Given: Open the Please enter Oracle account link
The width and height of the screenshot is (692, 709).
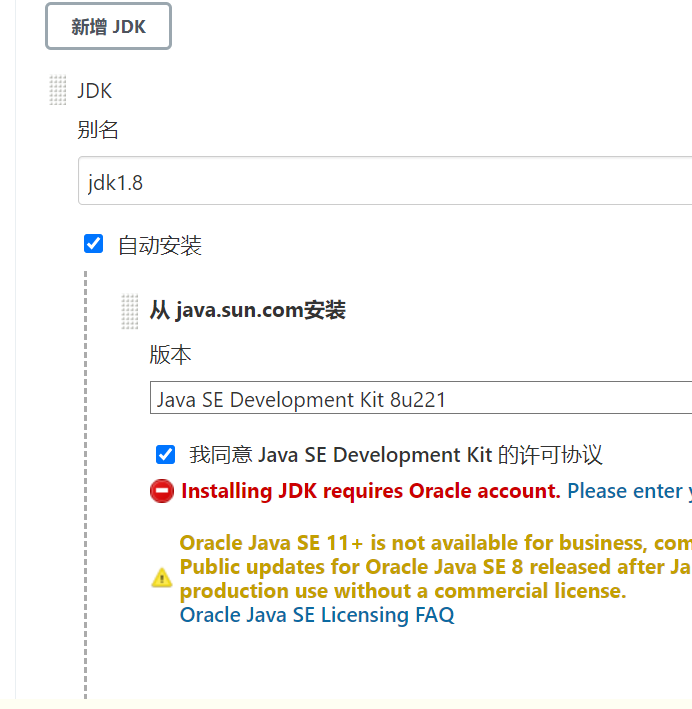Looking at the screenshot, I should pos(630,491).
